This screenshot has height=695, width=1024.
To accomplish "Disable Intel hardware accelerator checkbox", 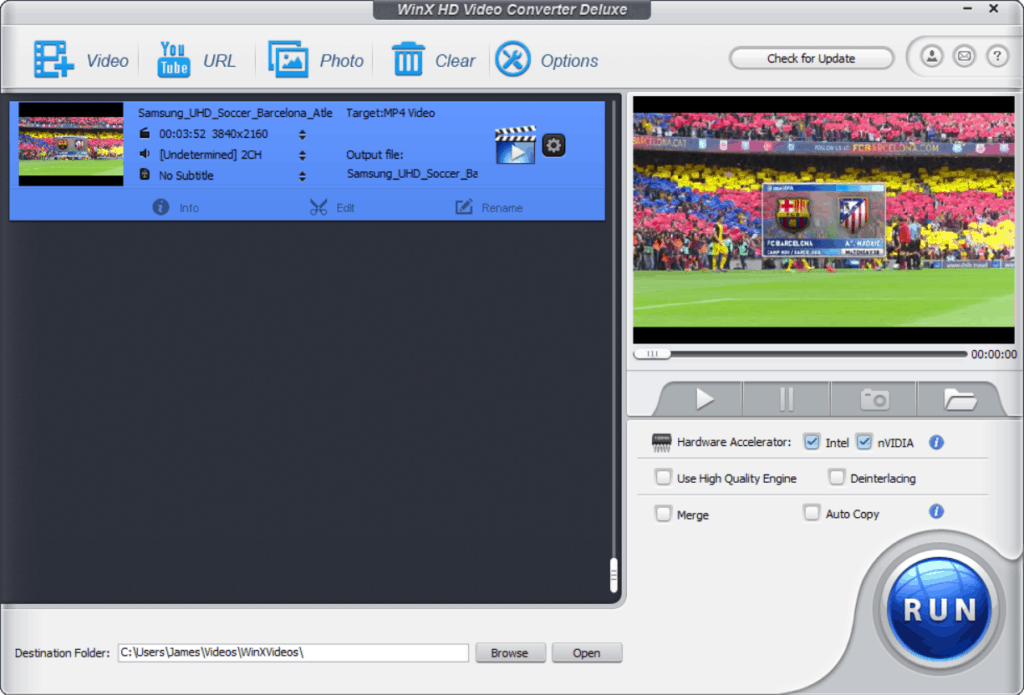I will click(812, 442).
